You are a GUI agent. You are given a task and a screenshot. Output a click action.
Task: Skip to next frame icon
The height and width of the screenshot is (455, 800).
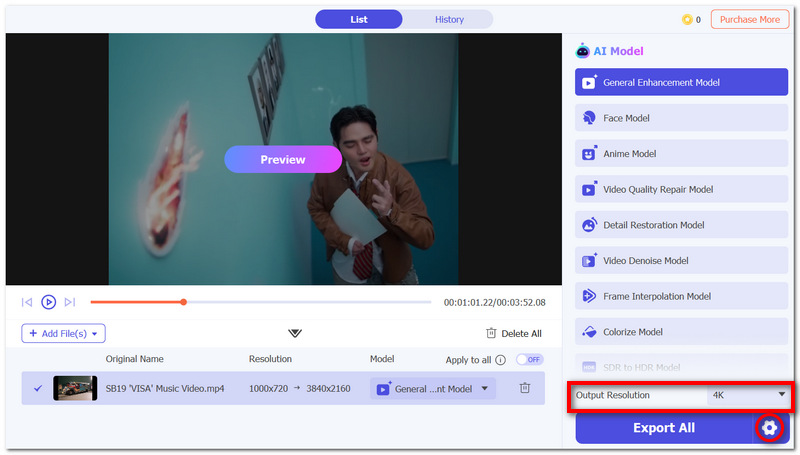click(70, 302)
